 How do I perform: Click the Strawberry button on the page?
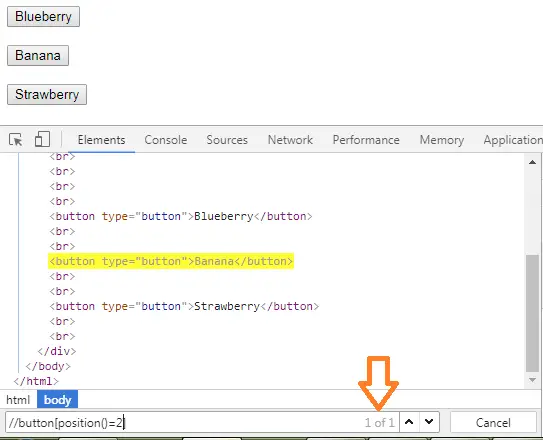[47, 95]
